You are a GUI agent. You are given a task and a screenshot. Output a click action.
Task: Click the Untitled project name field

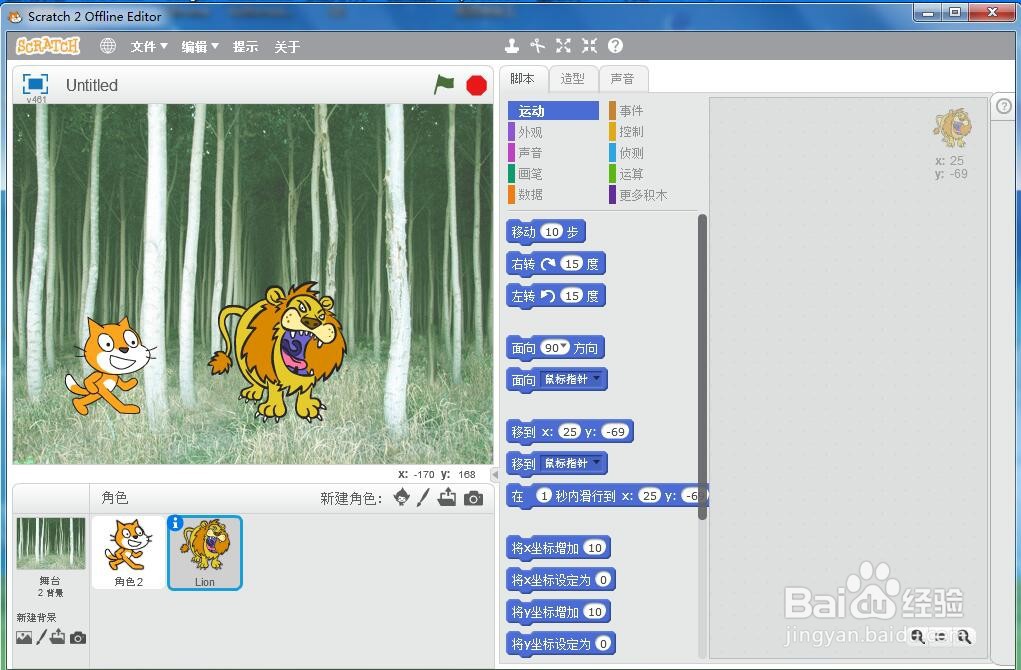point(92,85)
